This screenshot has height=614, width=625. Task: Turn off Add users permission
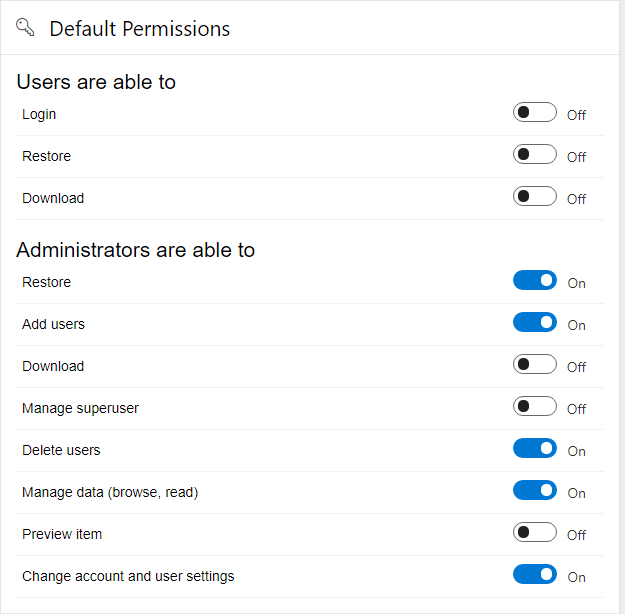tap(535, 323)
